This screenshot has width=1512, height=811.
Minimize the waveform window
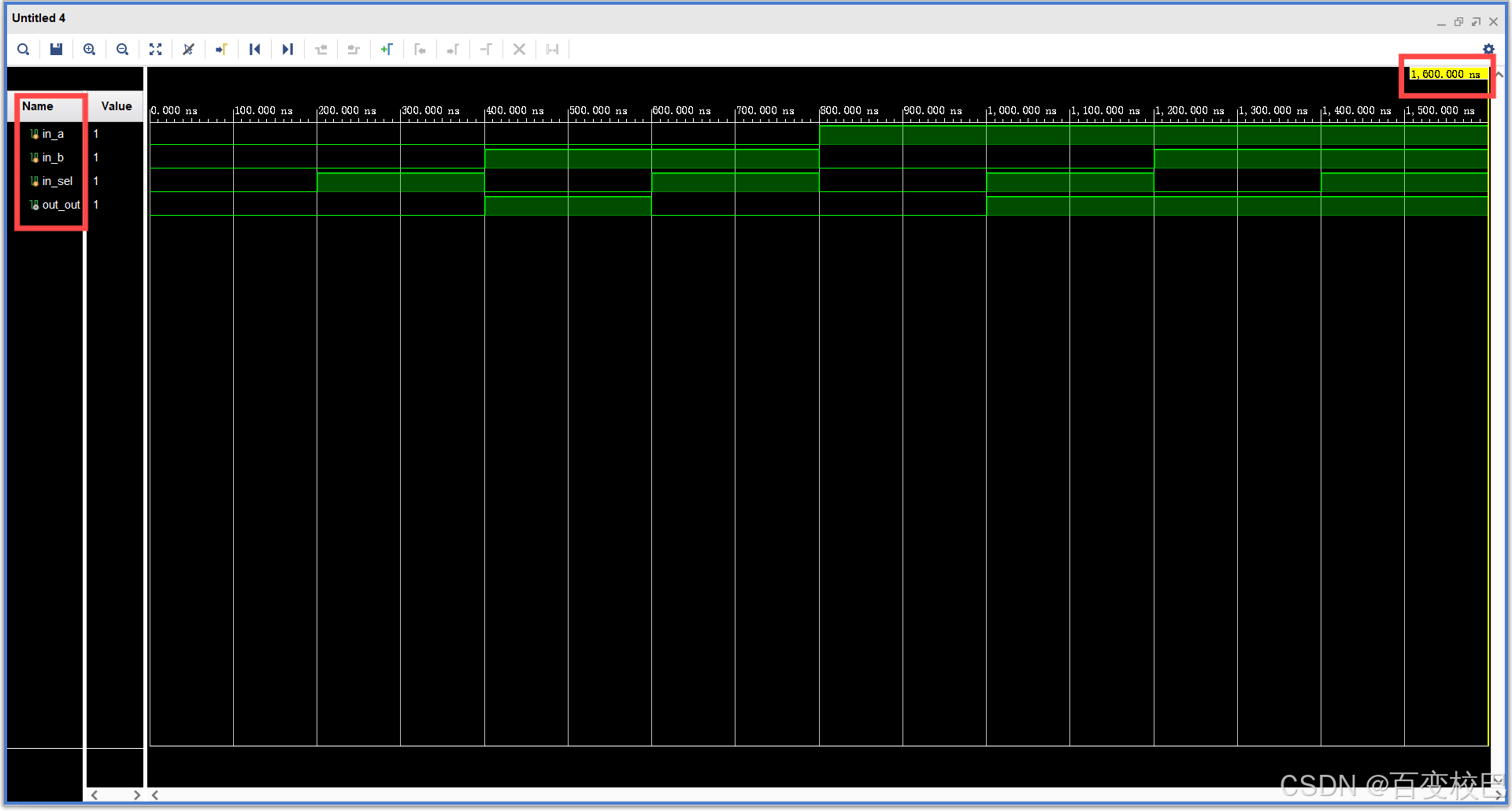(1441, 23)
